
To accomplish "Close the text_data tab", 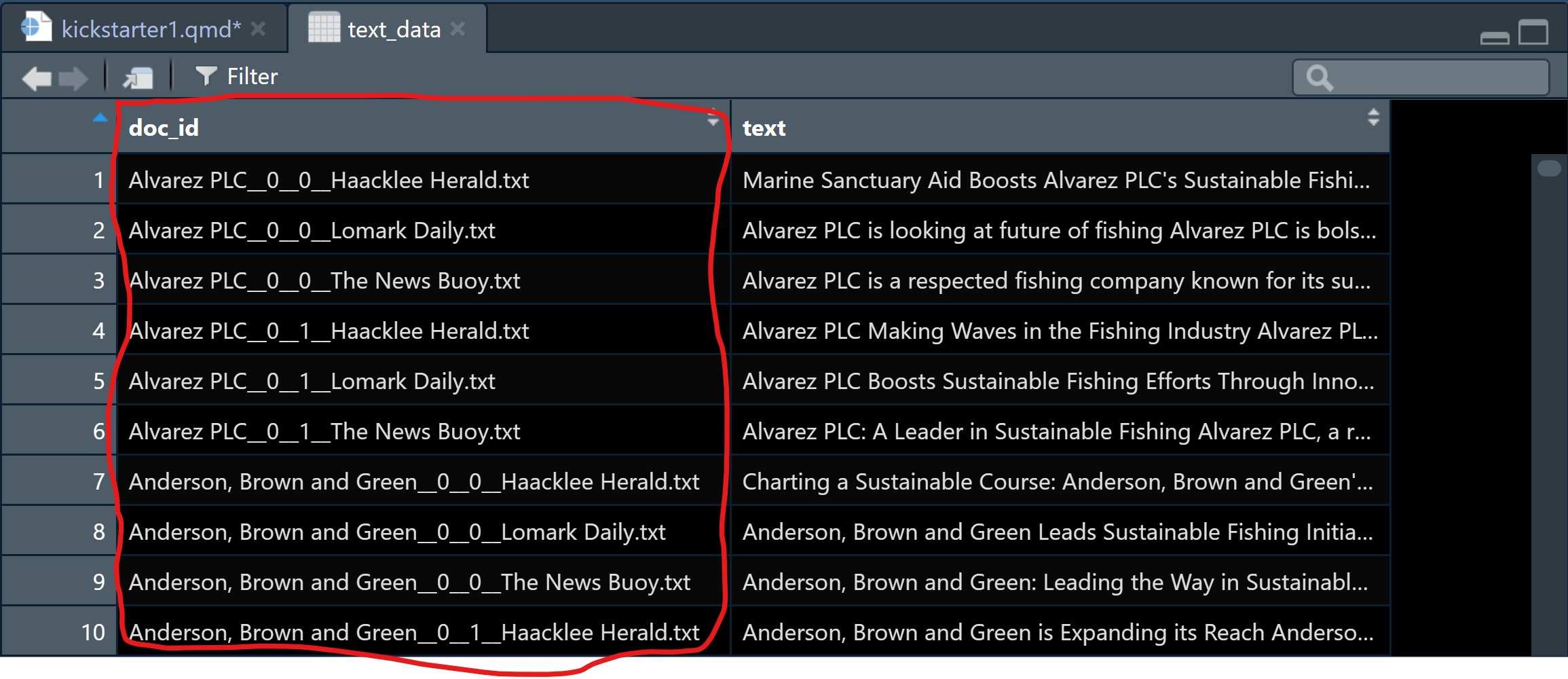I will 458,29.
